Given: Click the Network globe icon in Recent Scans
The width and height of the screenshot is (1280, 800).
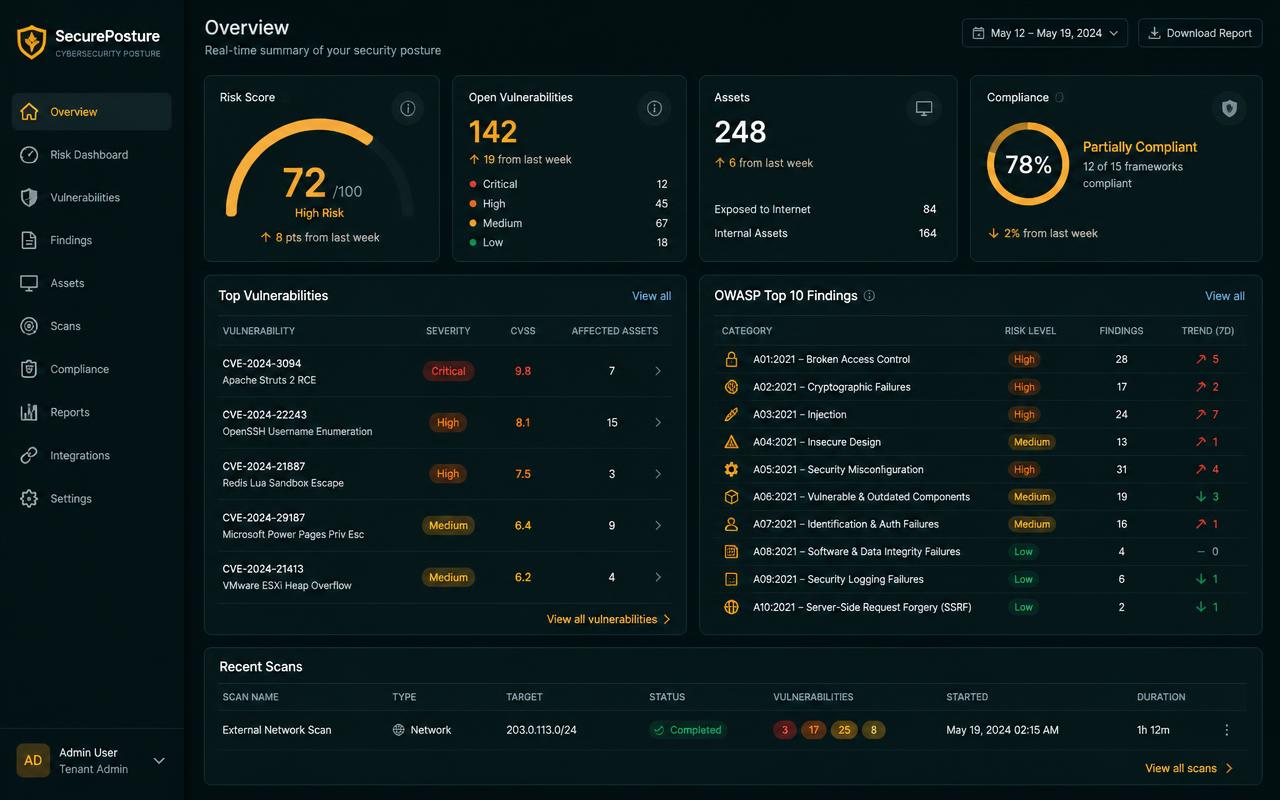Looking at the screenshot, I should [x=399, y=730].
